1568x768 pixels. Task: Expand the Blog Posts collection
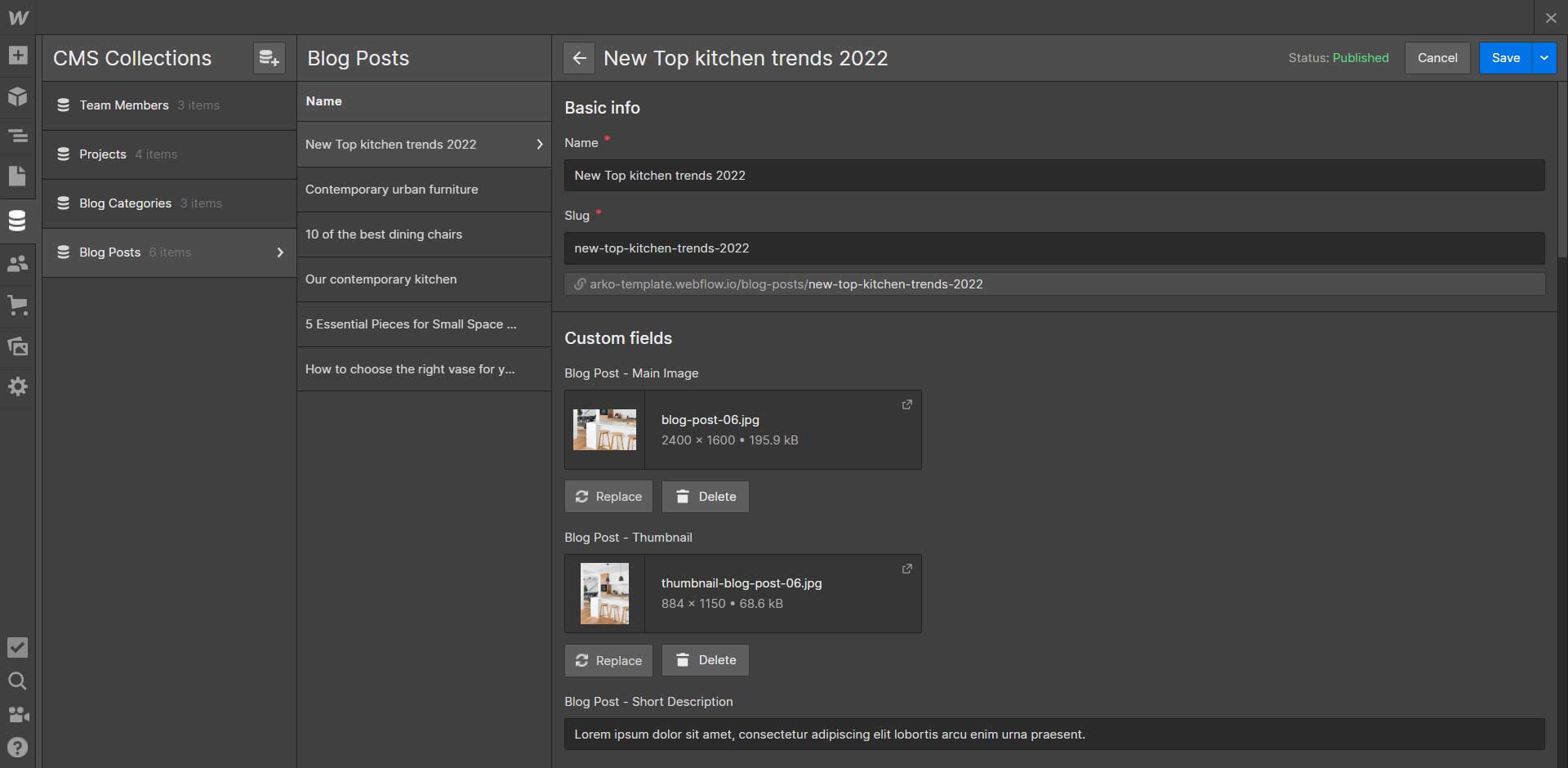click(x=280, y=252)
